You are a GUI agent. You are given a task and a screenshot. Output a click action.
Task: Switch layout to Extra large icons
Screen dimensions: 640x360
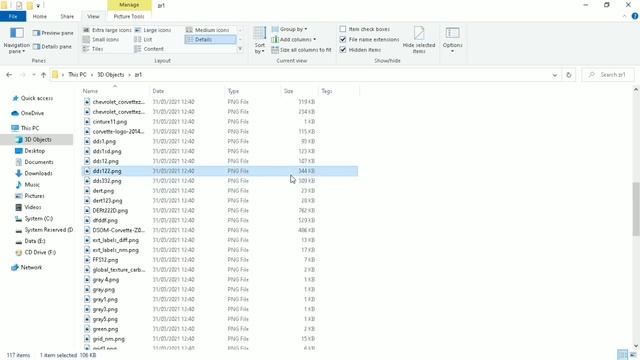coord(107,30)
